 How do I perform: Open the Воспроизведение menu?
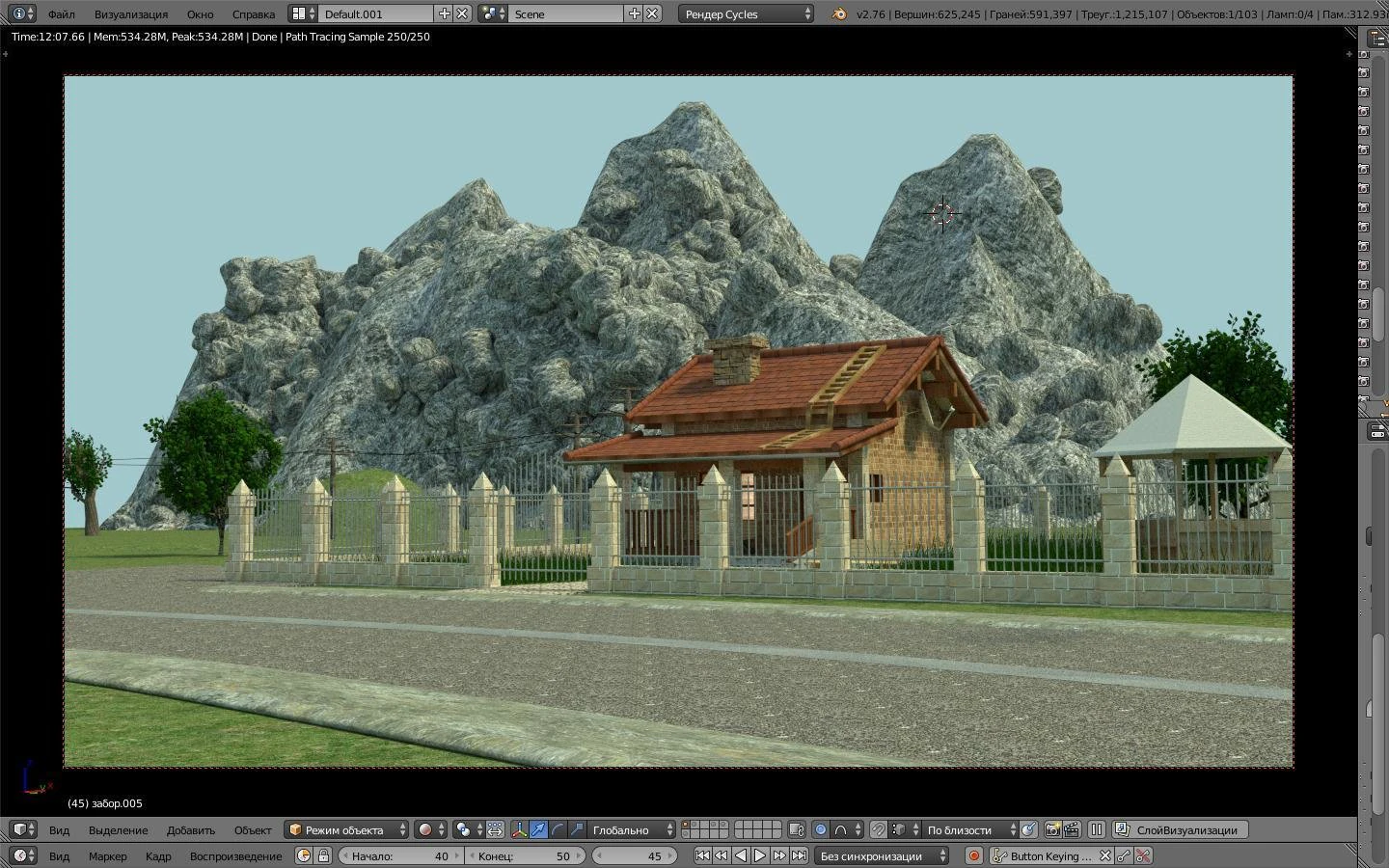point(235,855)
